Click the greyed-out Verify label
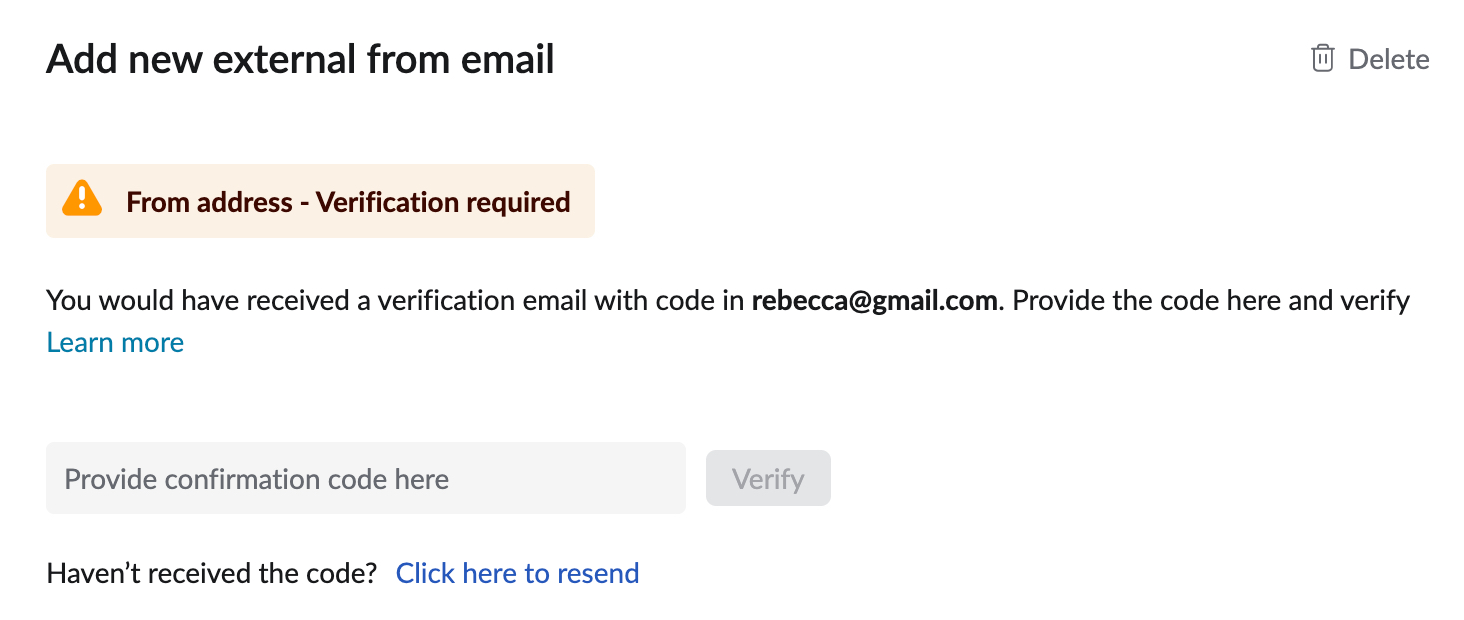The height and width of the screenshot is (620, 1464). (x=768, y=479)
